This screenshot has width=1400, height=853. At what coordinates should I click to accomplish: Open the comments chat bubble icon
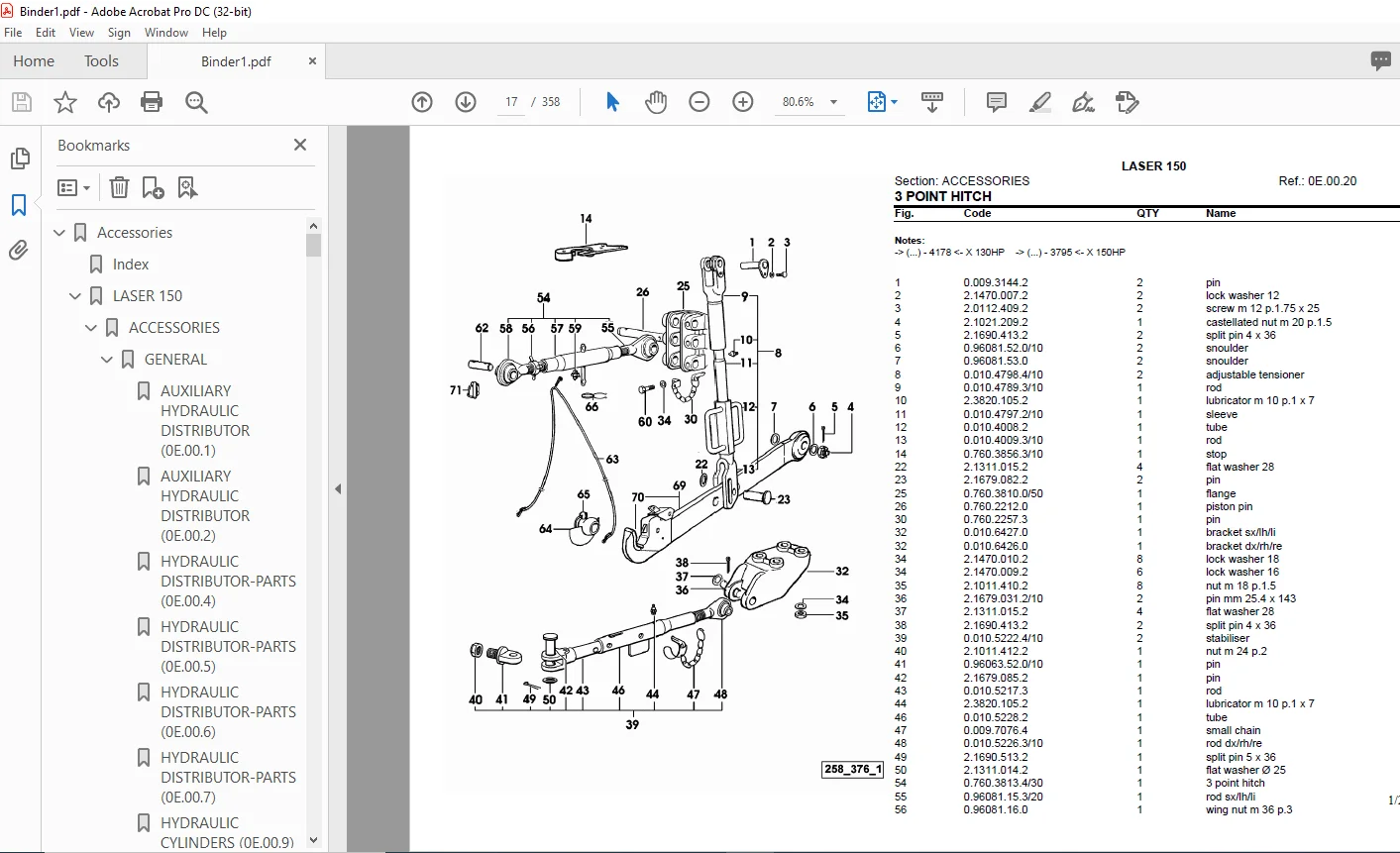1381,61
